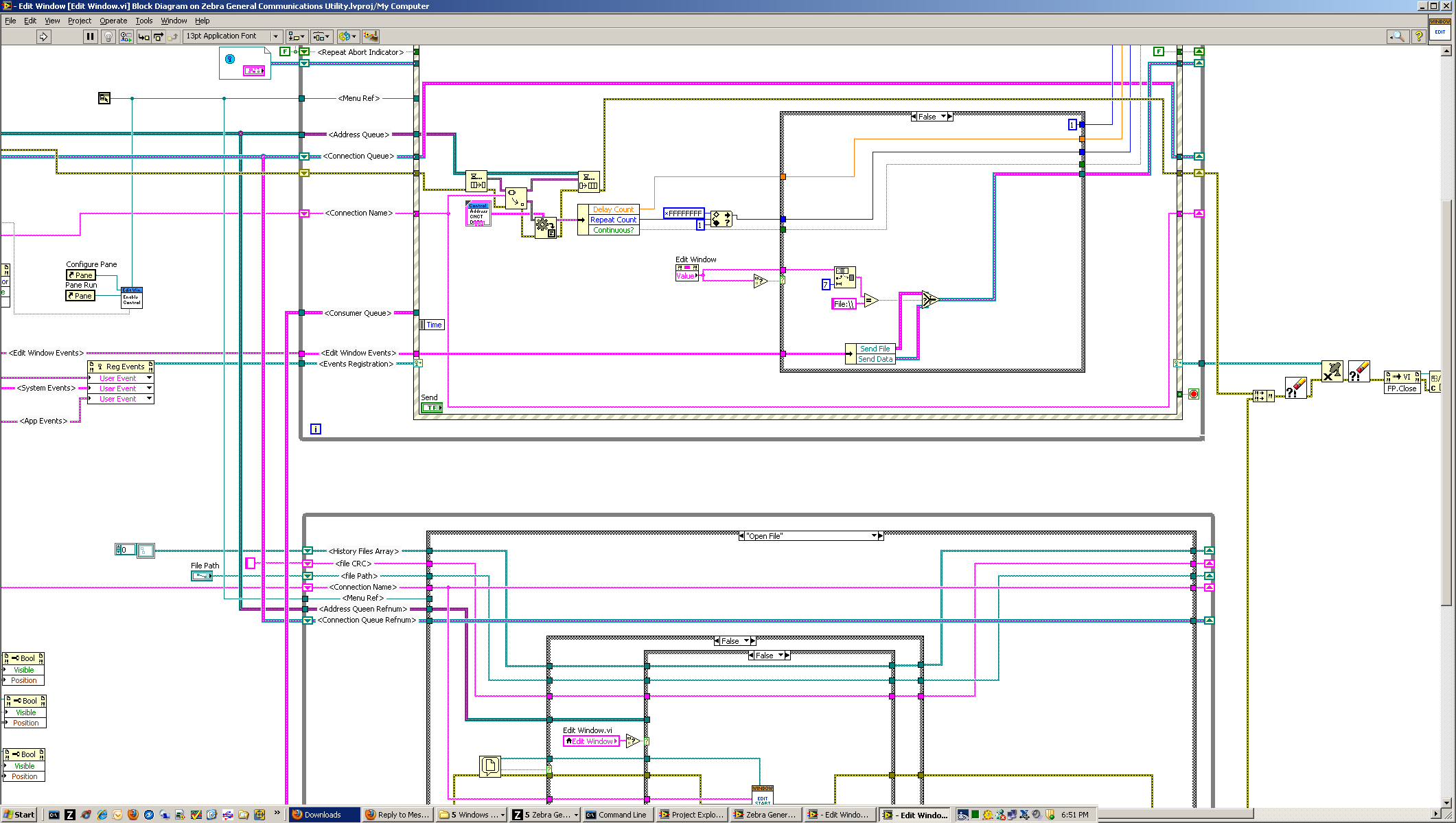Click the Continuous? unbundle element
Image resolution: width=1456 pixels, height=823 pixels.
coord(613,230)
